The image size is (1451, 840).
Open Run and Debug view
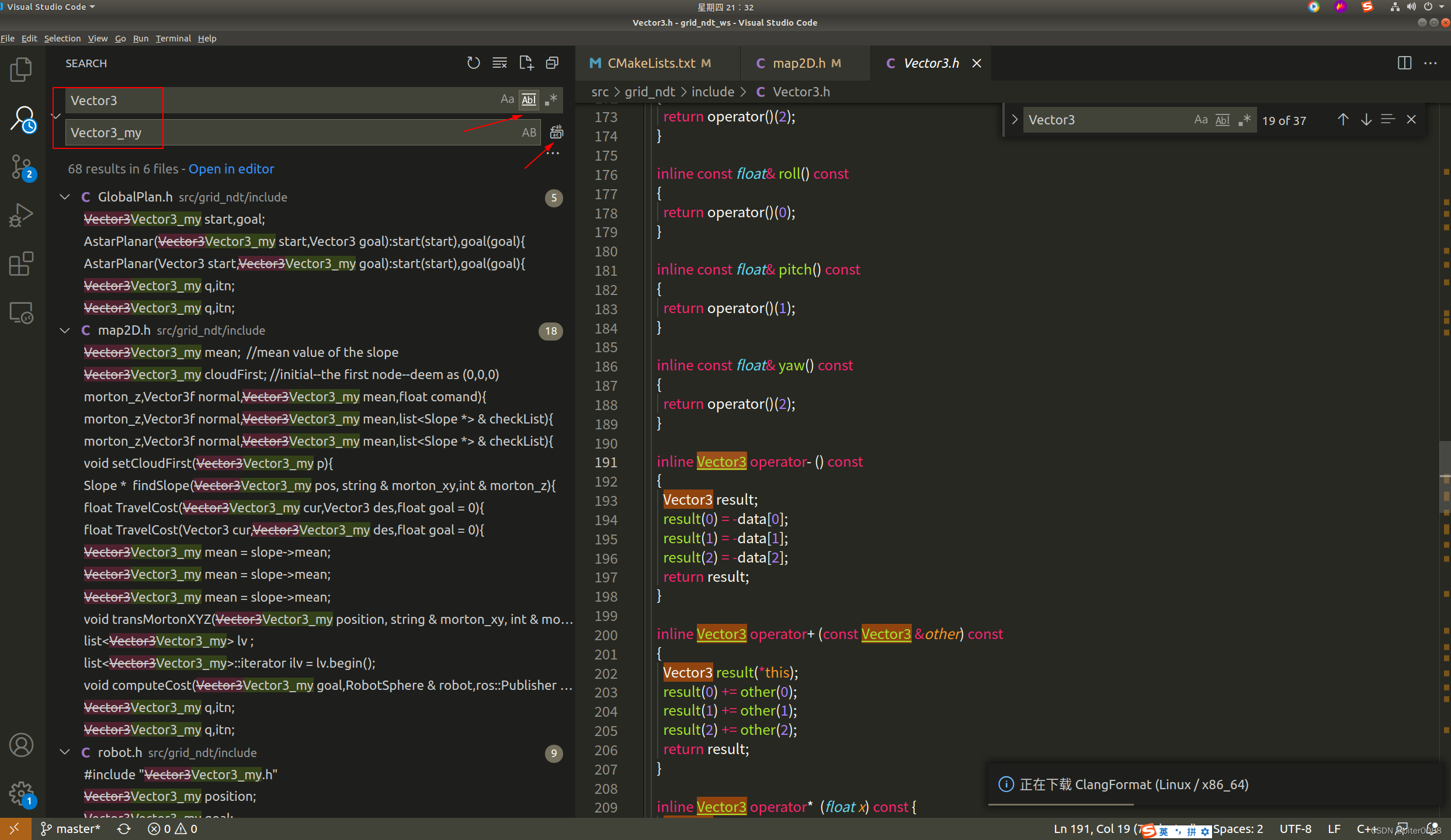pyautogui.click(x=22, y=216)
